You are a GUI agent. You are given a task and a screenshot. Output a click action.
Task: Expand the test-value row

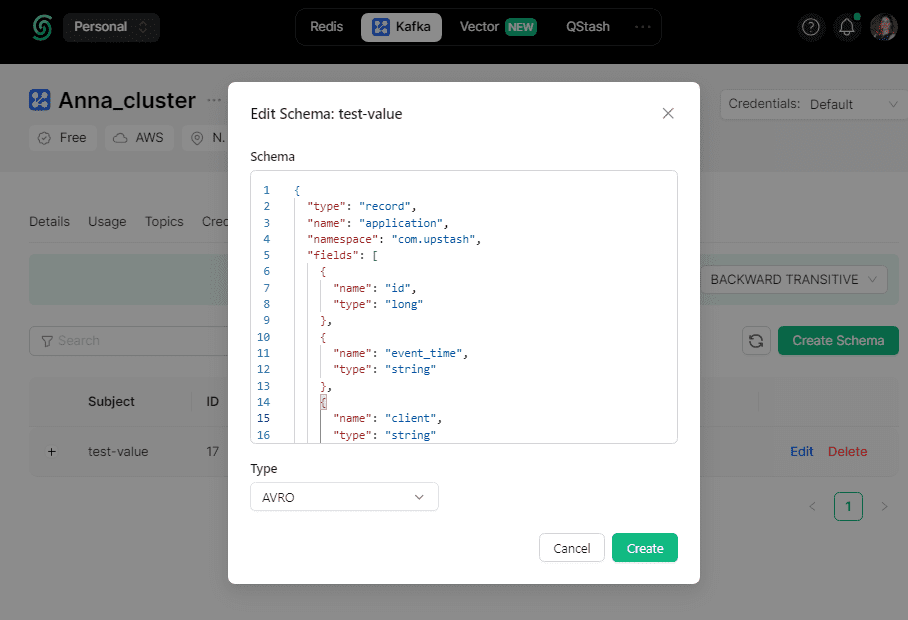(52, 452)
